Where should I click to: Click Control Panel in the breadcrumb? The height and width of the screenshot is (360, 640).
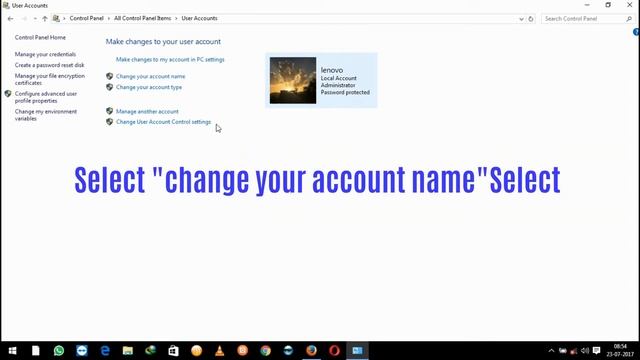[x=87, y=18]
